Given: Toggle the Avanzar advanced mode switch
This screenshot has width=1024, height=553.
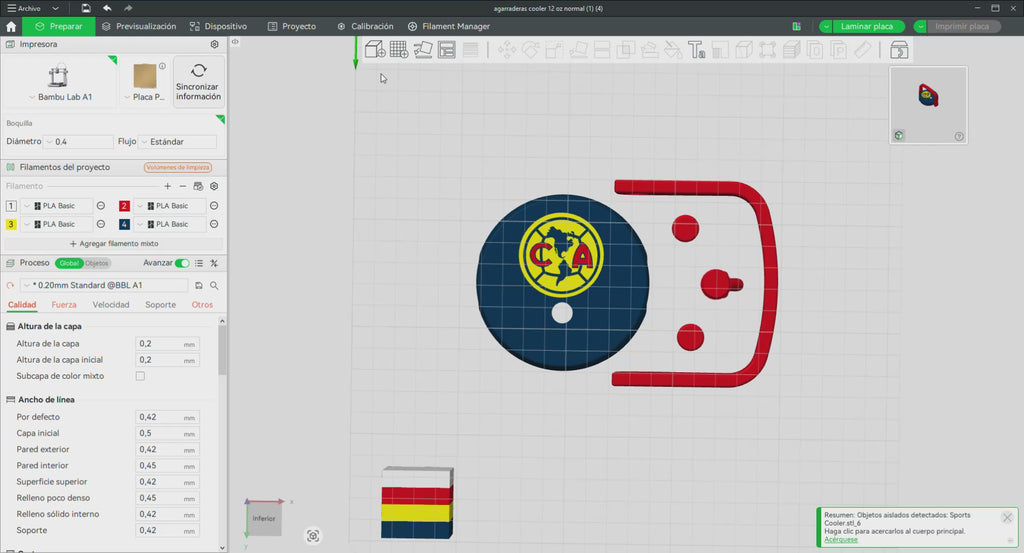Looking at the screenshot, I should pyautogui.click(x=182, y=263).
